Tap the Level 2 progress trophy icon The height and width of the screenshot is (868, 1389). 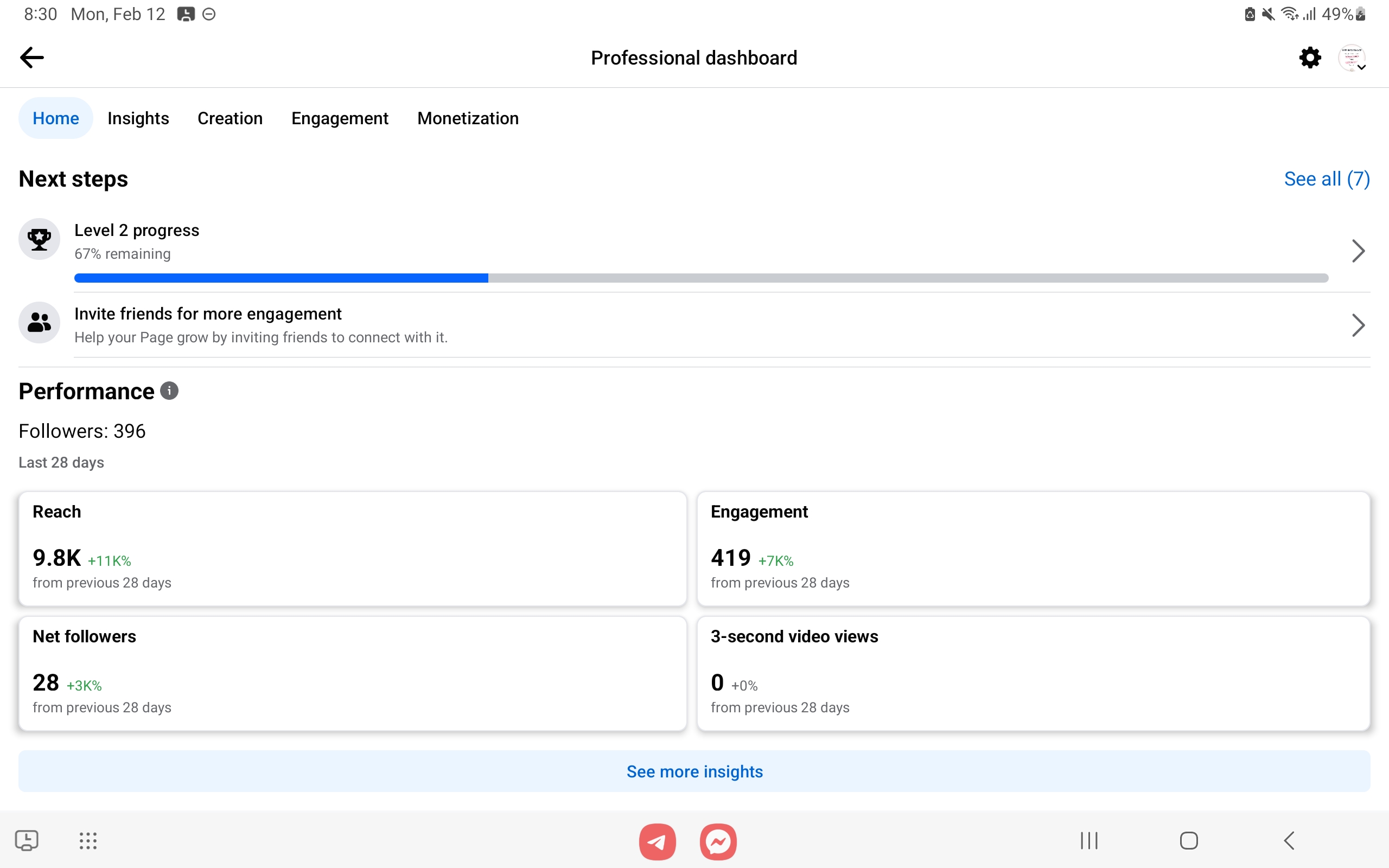coord(39,239)
